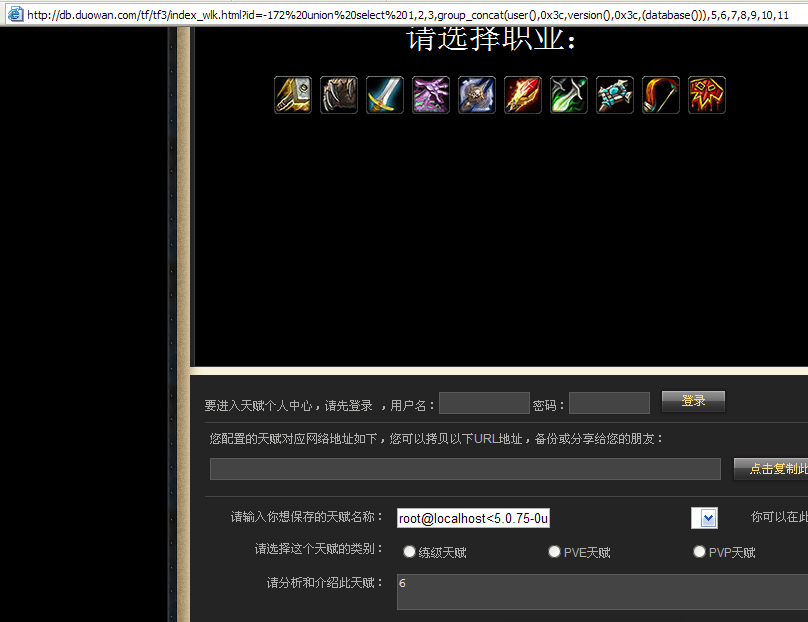Click the talent URL address text box
The width and height of the screenshot is (808, 622).
465,469
